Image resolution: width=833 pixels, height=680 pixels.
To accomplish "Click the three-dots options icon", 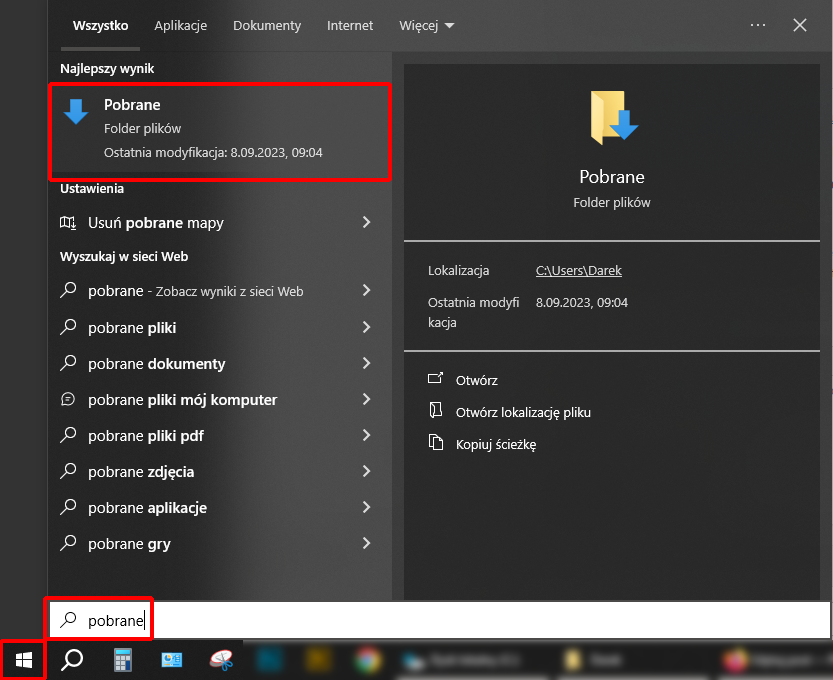I will [x=757, y=25].
